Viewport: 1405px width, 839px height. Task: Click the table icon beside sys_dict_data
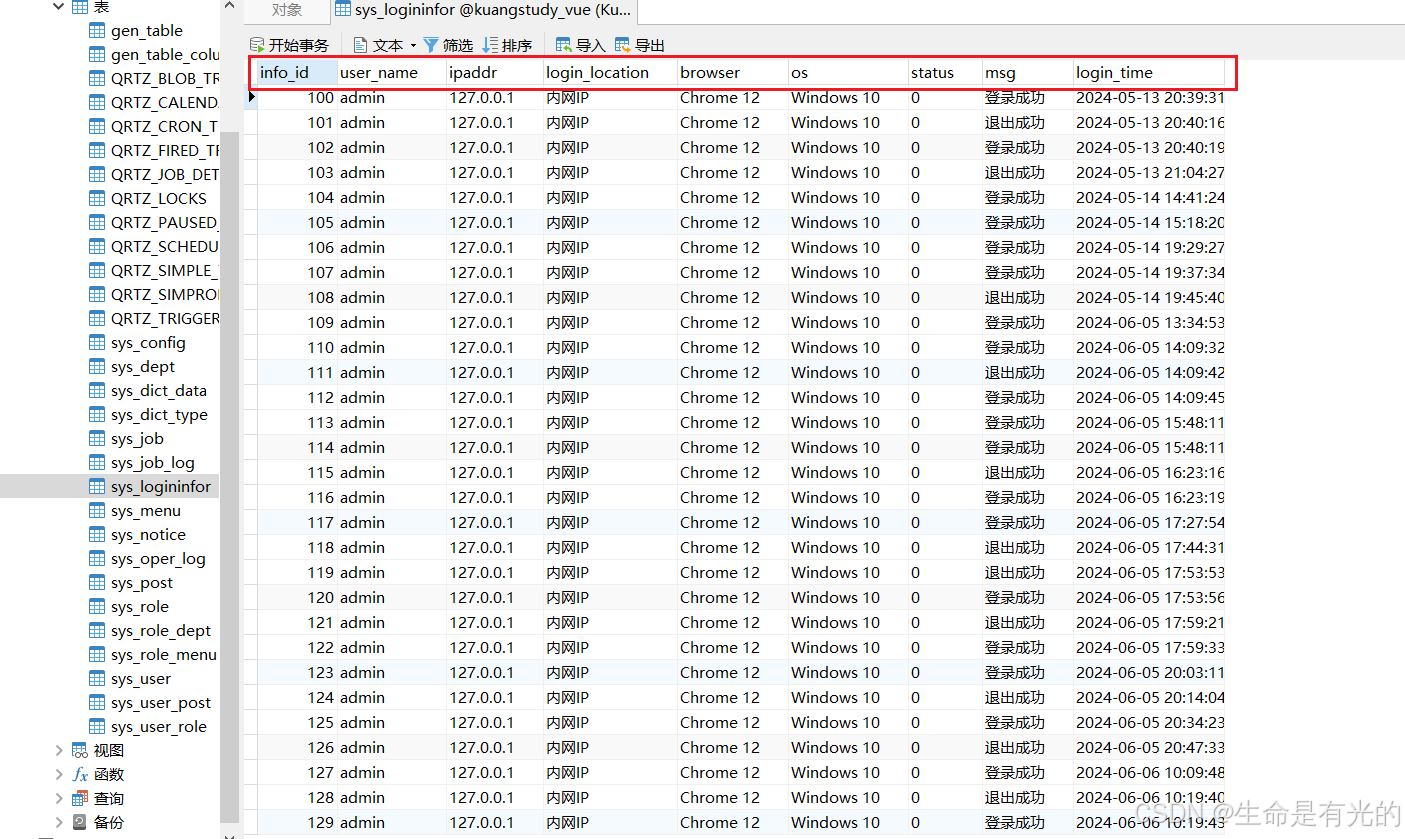click(x=97, y=391)
